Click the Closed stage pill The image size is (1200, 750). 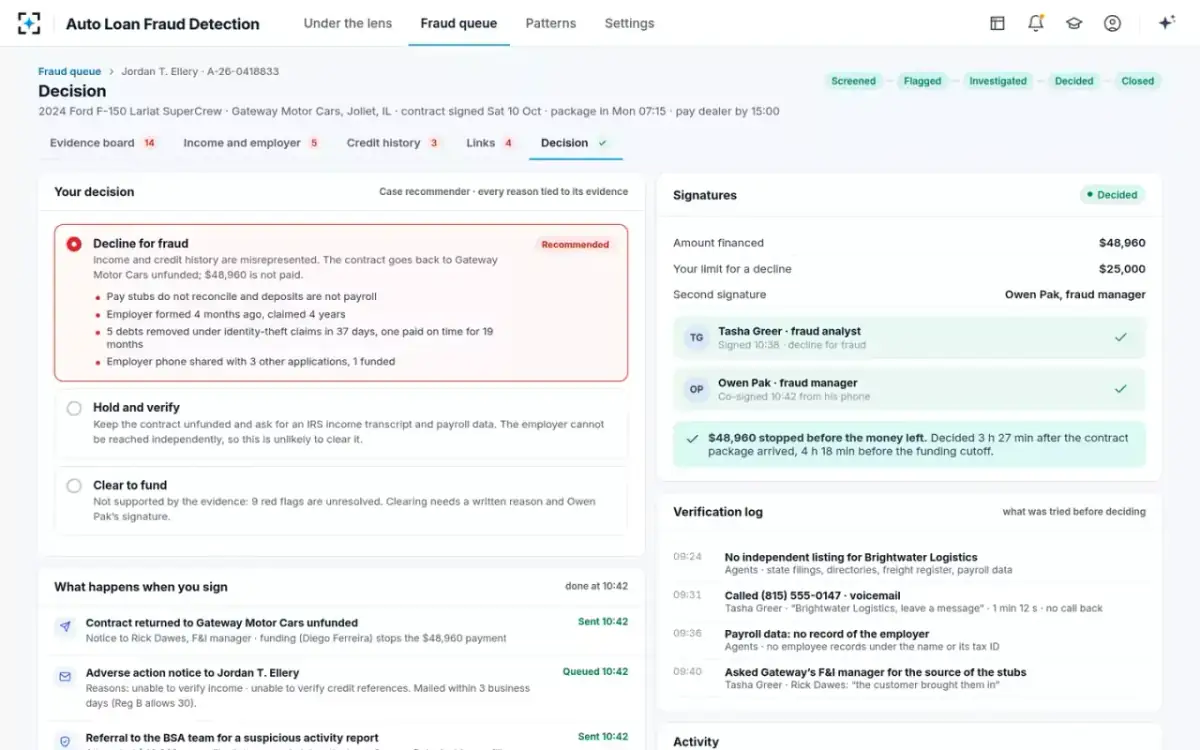point(1137,81)
